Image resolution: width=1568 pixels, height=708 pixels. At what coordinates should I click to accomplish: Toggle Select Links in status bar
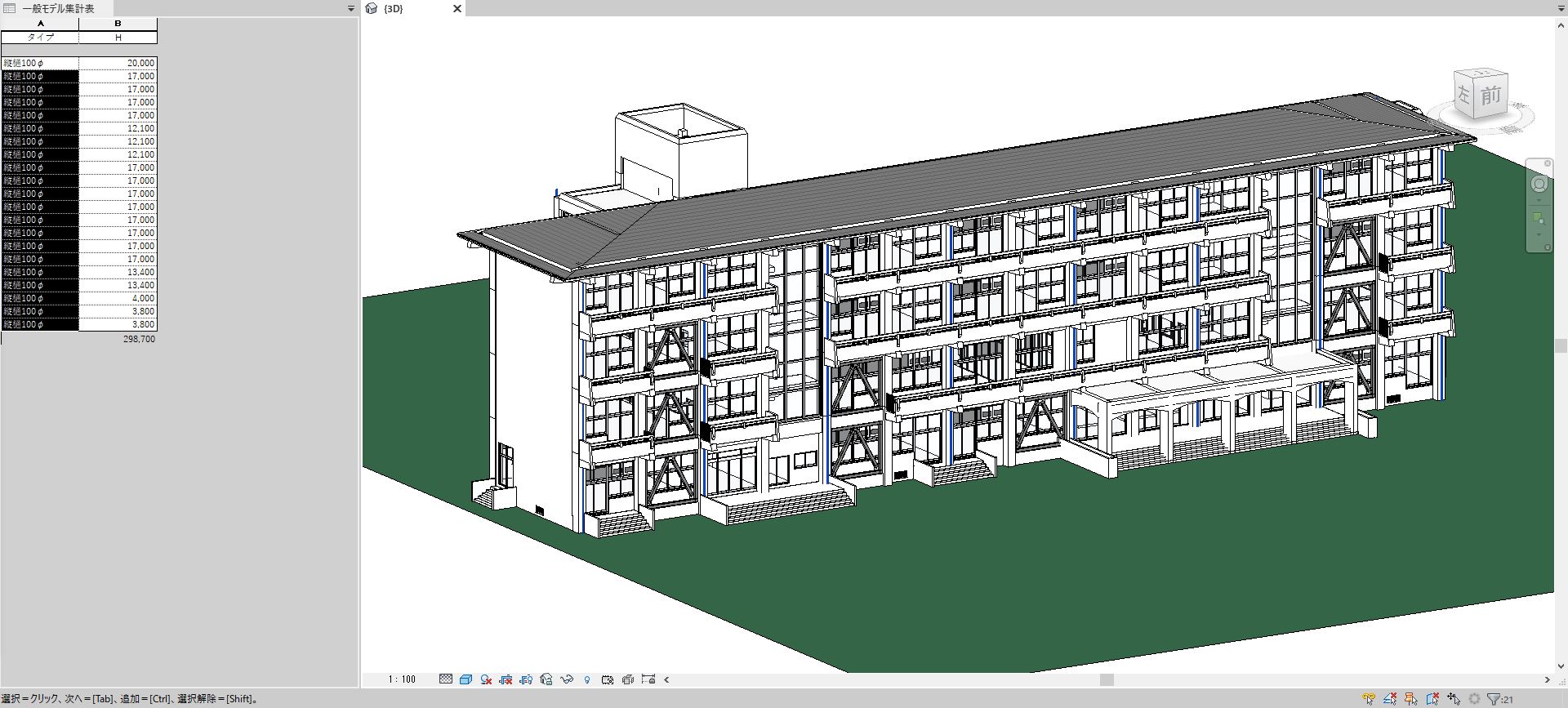[x=1369, y=699]
